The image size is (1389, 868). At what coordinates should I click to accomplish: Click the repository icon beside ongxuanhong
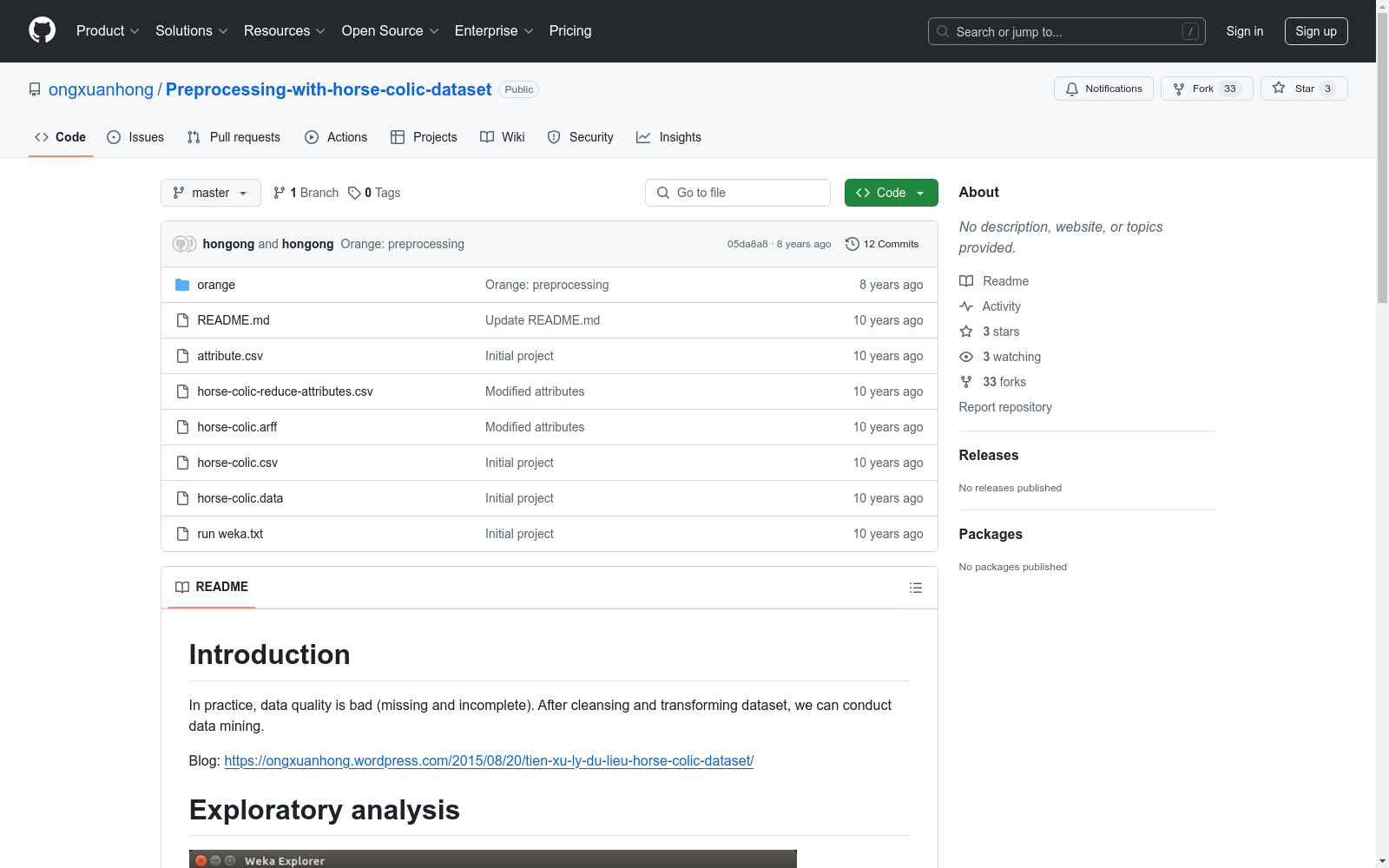pos(35,89)
